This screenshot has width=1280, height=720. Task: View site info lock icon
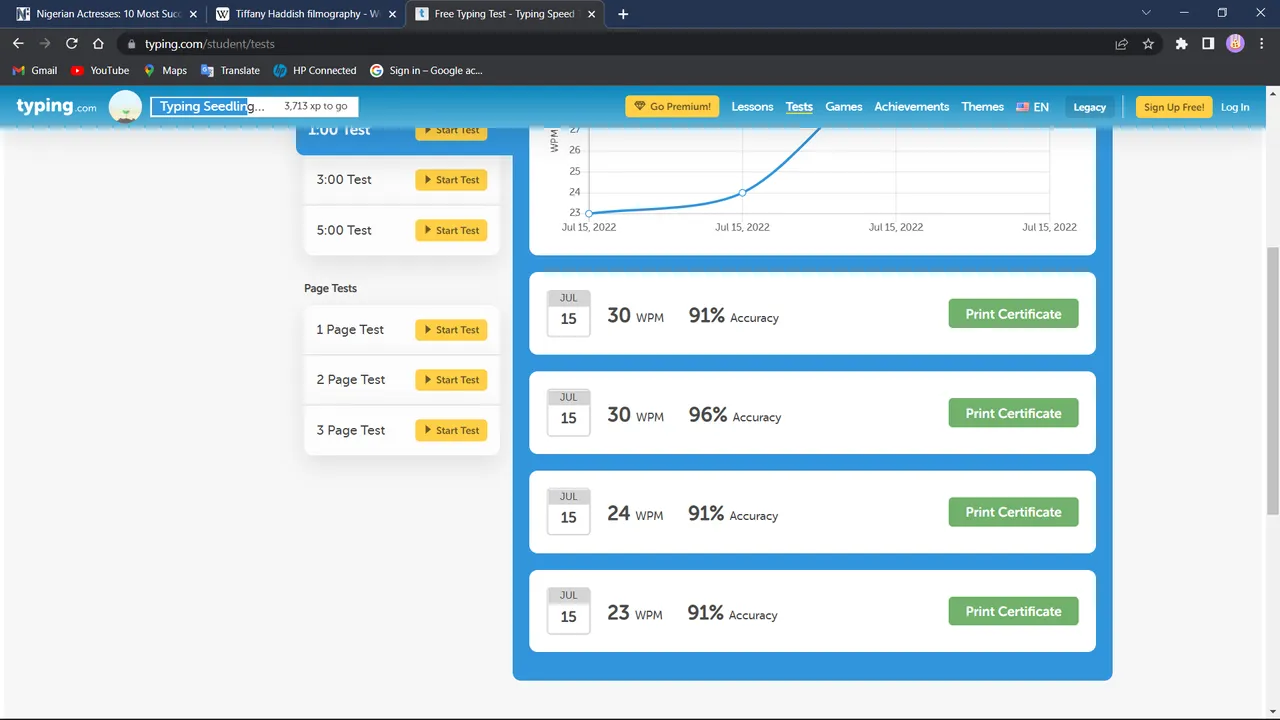pos(131,44)
